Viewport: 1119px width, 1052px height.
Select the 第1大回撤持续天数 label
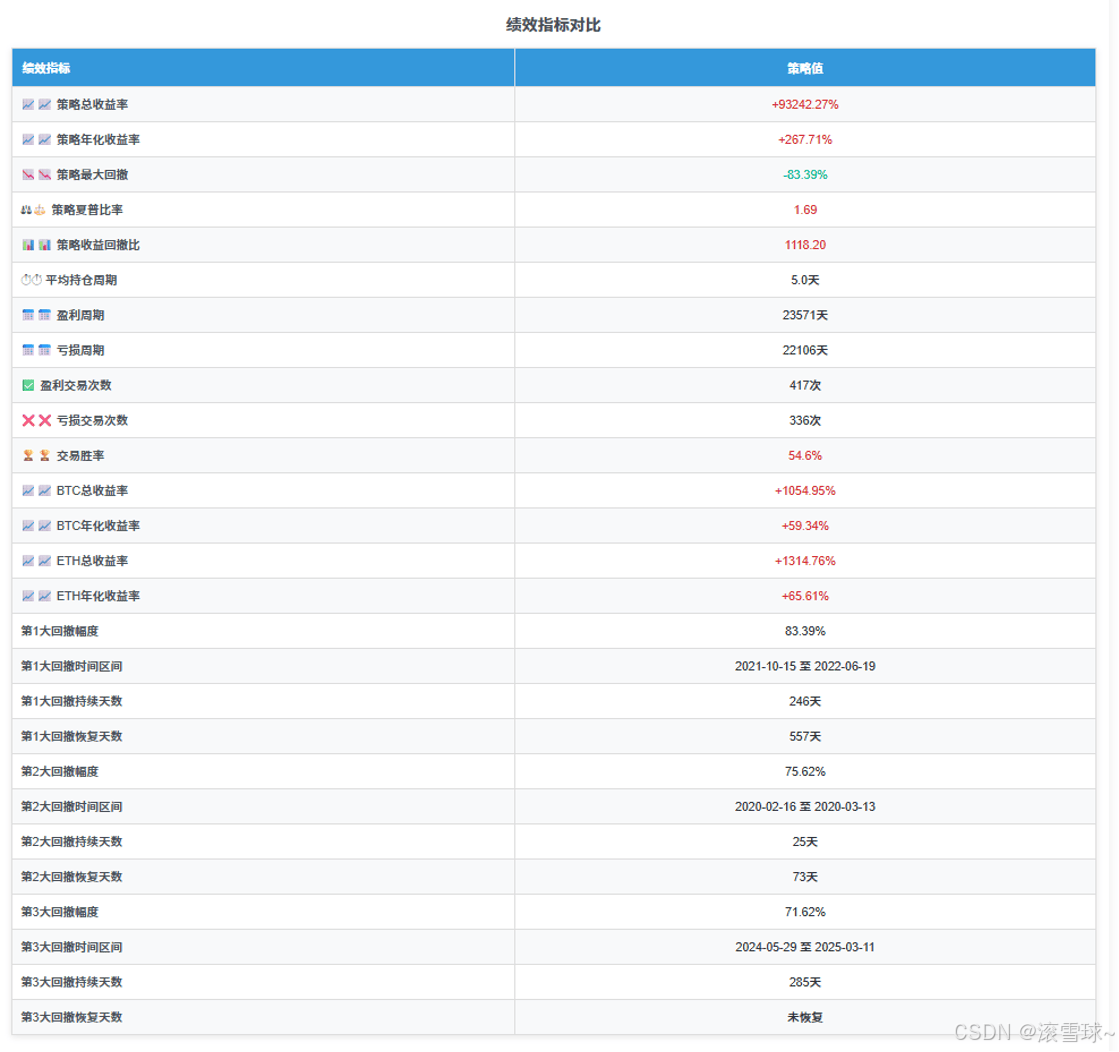coord(72,701)
